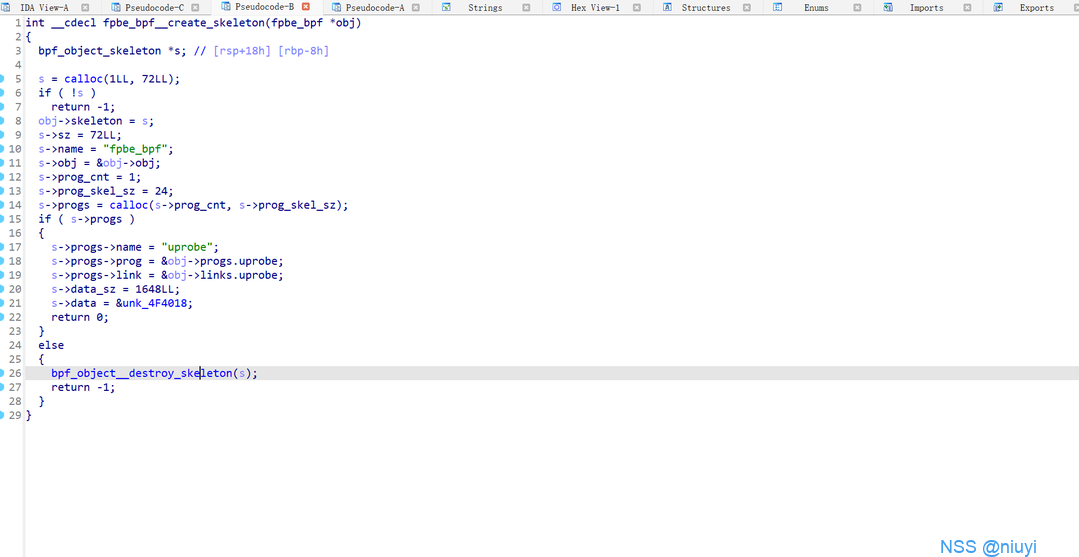Toggle breakpoint dot on line 14
Viewport: 1079px width, 557px height.
pyautogui.click(x=3, y=205)
